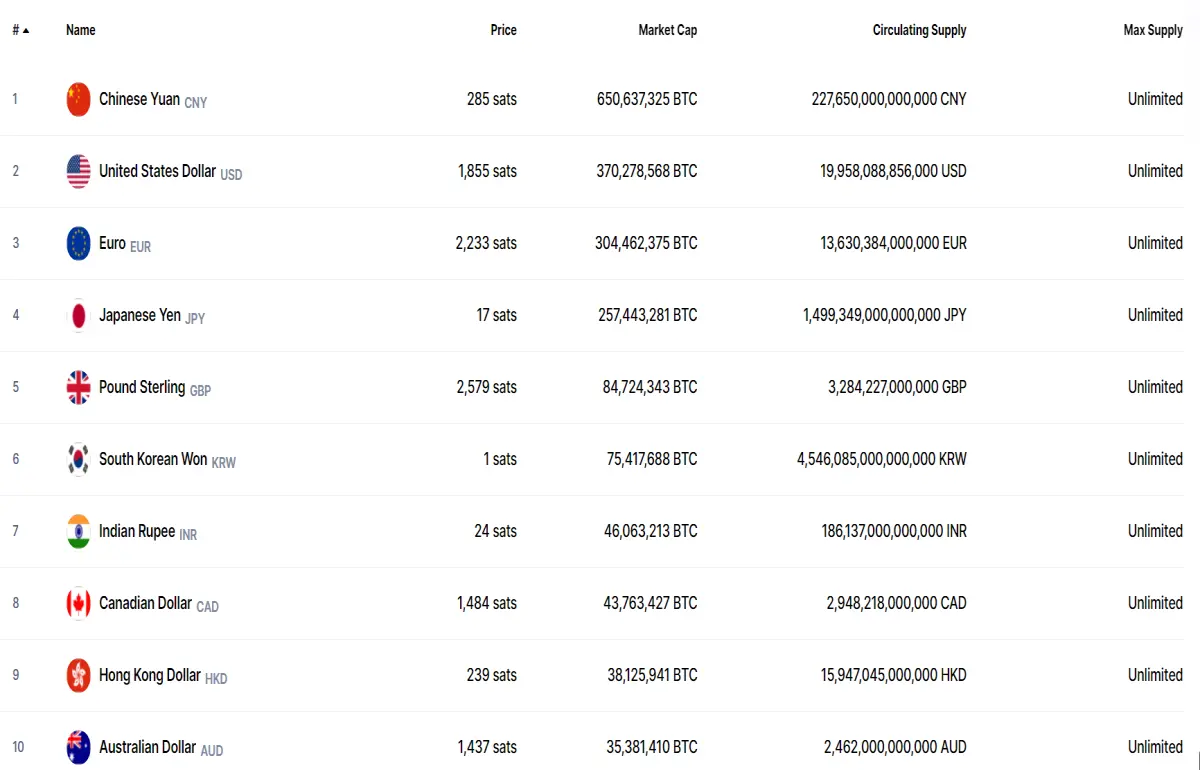Click the Euro flag icon

point(79,243)
